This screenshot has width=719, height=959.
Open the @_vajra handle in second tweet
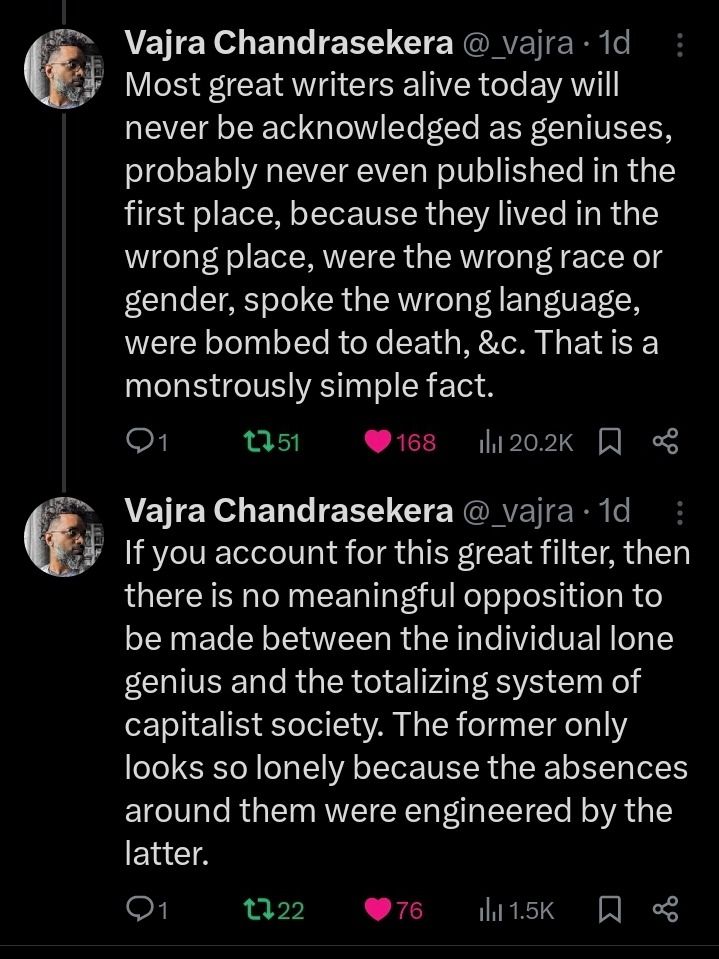[x=517, y=512]
